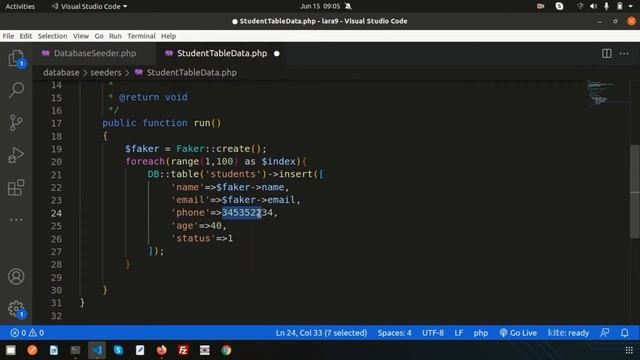Image resolution: width=640 pixels, height=360 pixels.
Task: Open the Selection menu
Action: point(52,36)
